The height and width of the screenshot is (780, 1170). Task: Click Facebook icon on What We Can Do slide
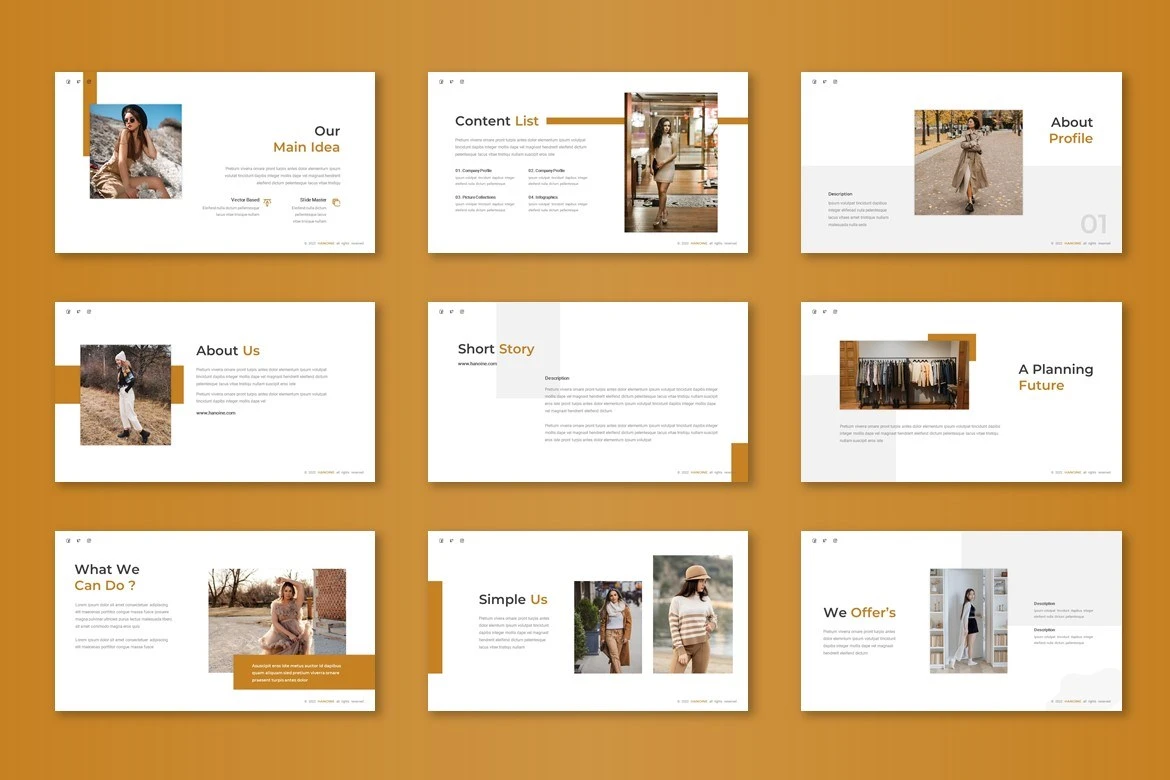click(67, 541)
